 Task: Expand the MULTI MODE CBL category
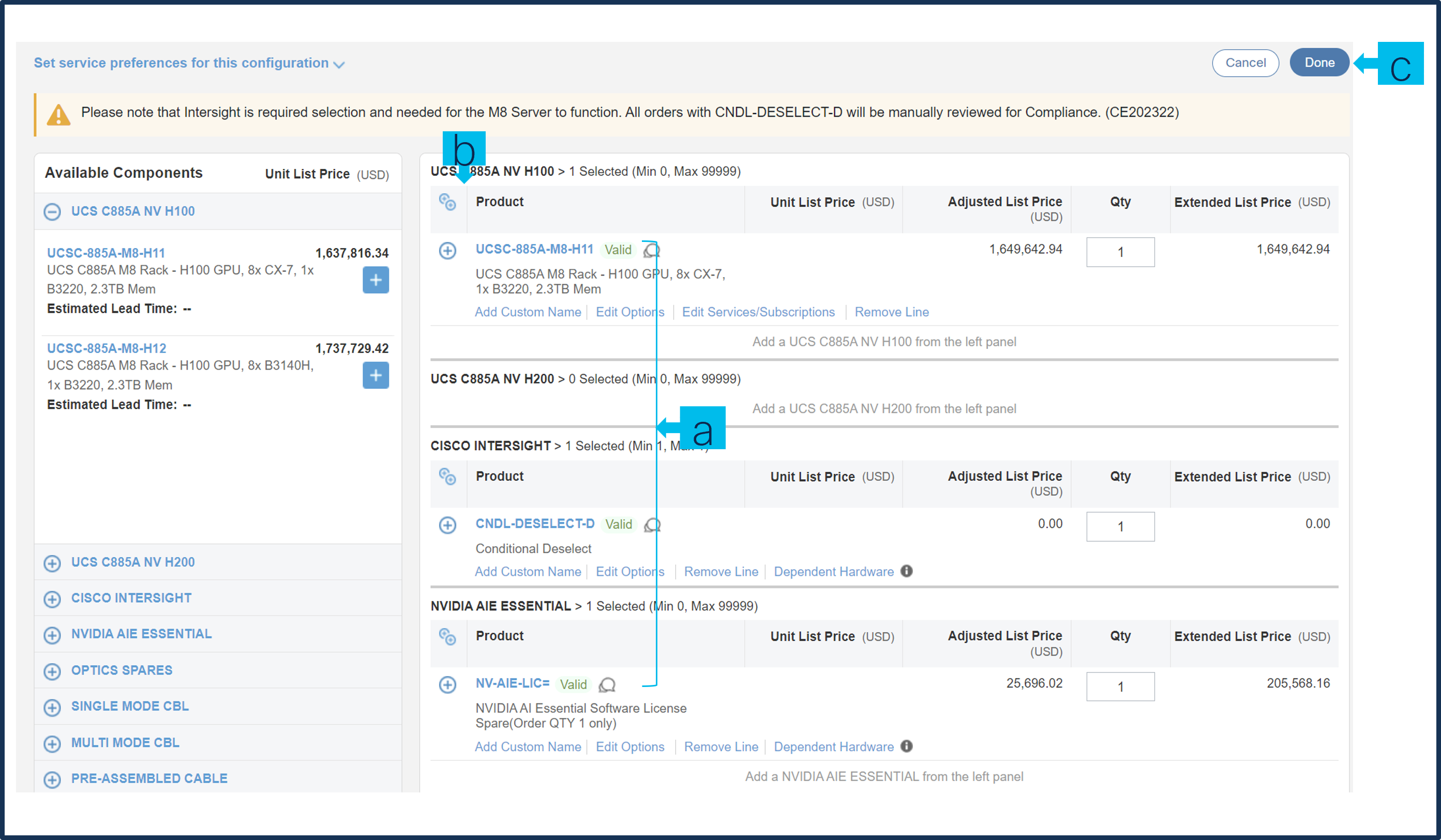pos(52,743)
